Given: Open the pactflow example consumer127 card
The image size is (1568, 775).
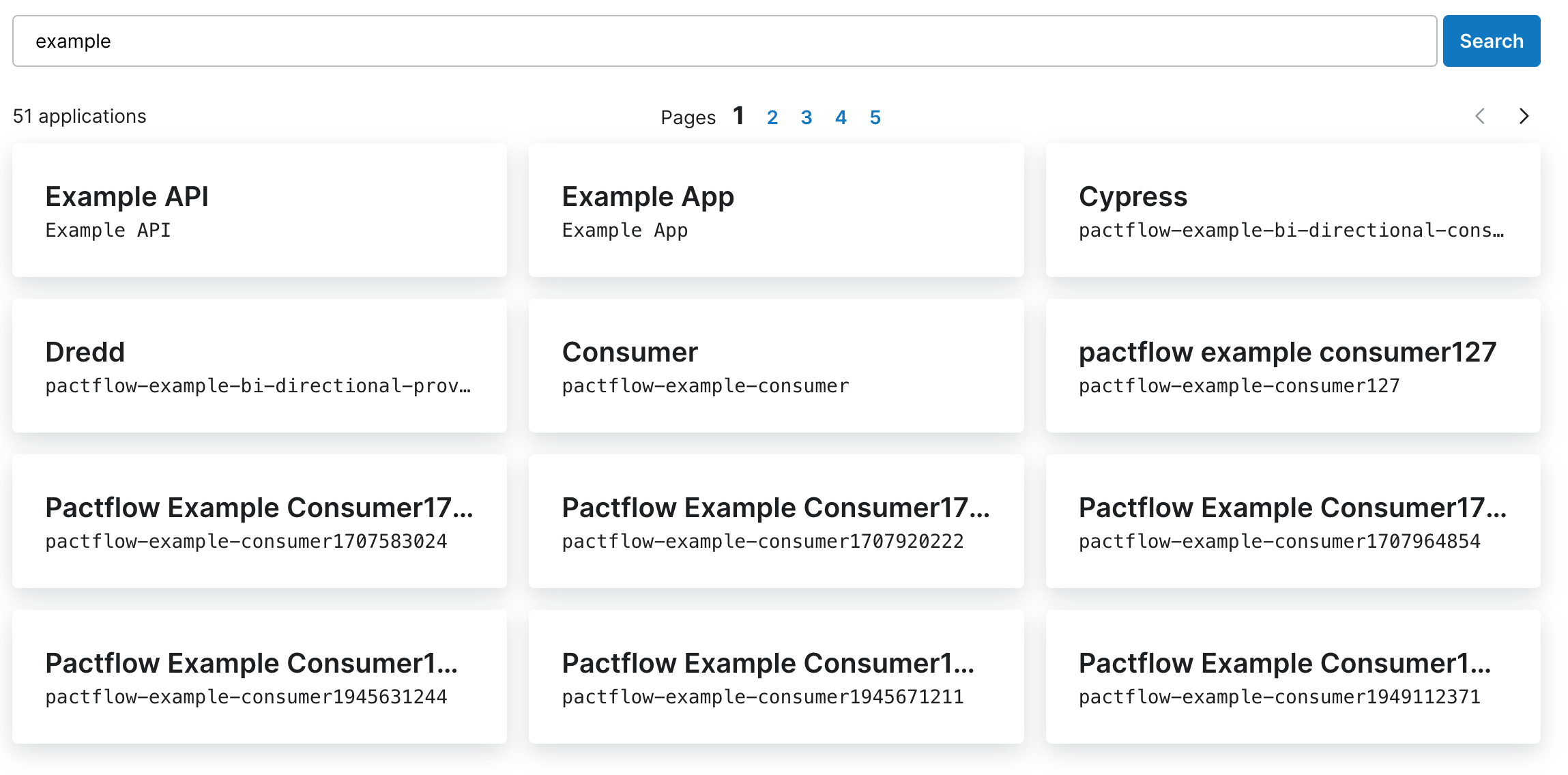Looking at the screenshot, I should (1293, 366).
